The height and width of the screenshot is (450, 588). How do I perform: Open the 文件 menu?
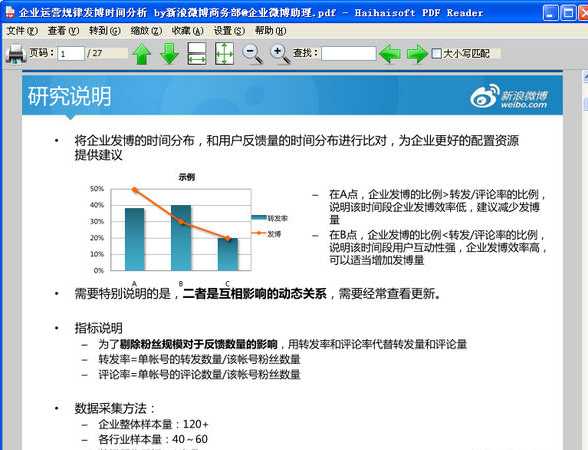[22, 31]
